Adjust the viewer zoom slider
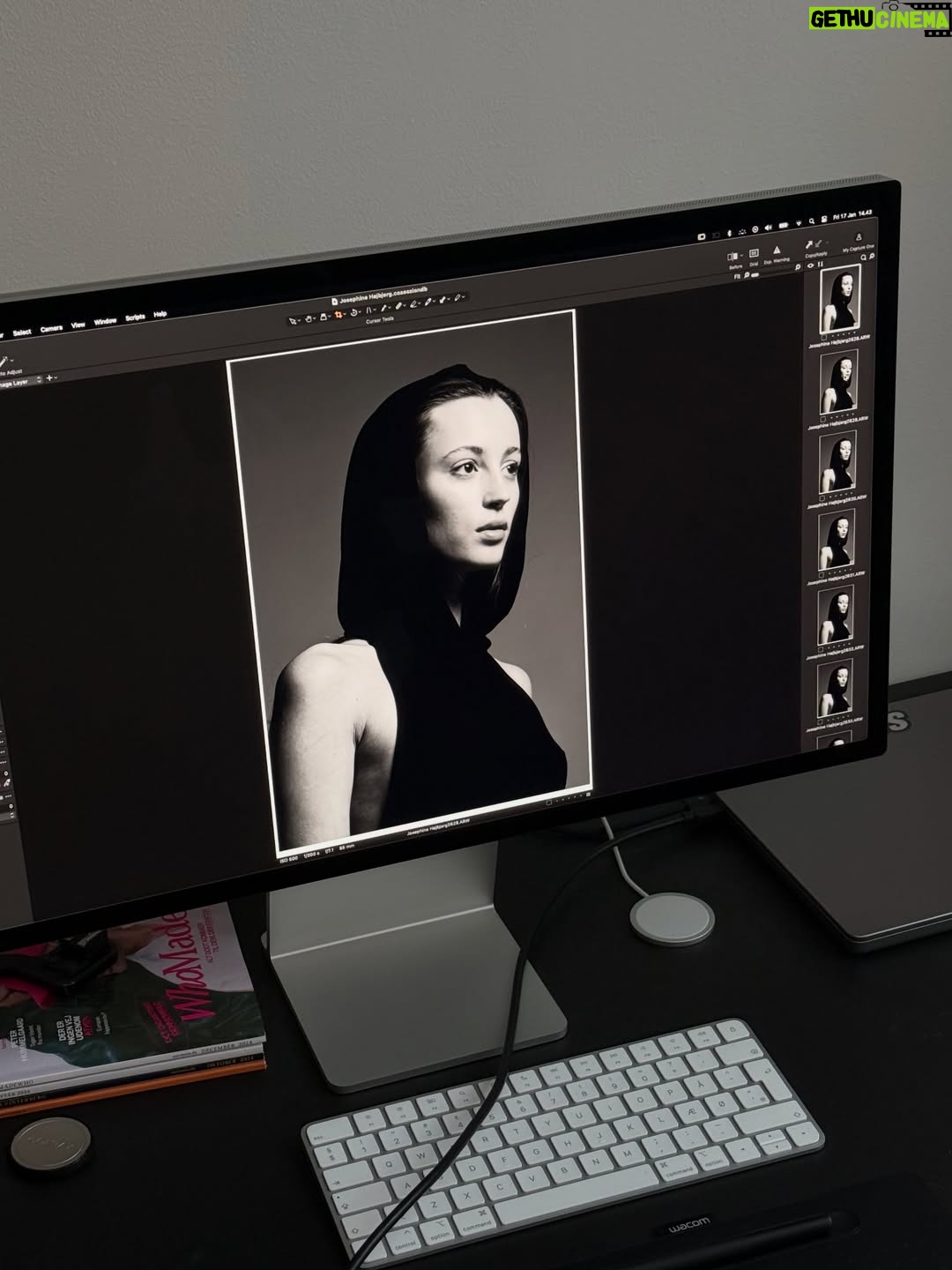 click(x=755, y=275)
